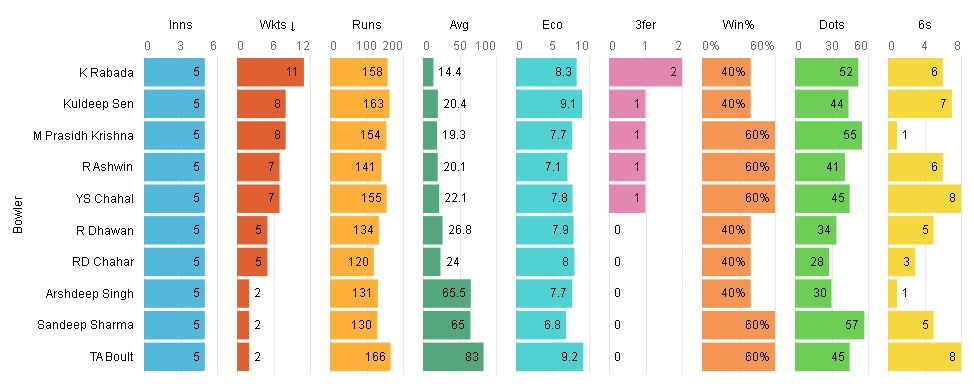
Task: Select TA Boult's 166 runs bar
Action: click(360, 357)
